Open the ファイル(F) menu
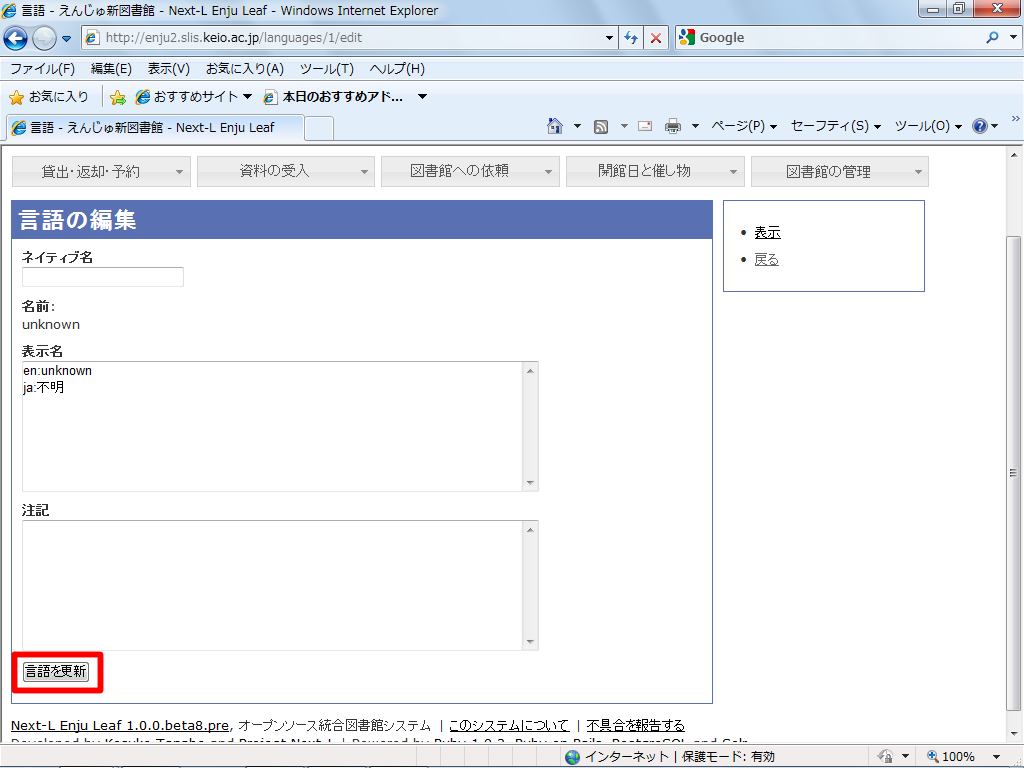The height and width of the screenshot is (768, 1024). point(42,69)
